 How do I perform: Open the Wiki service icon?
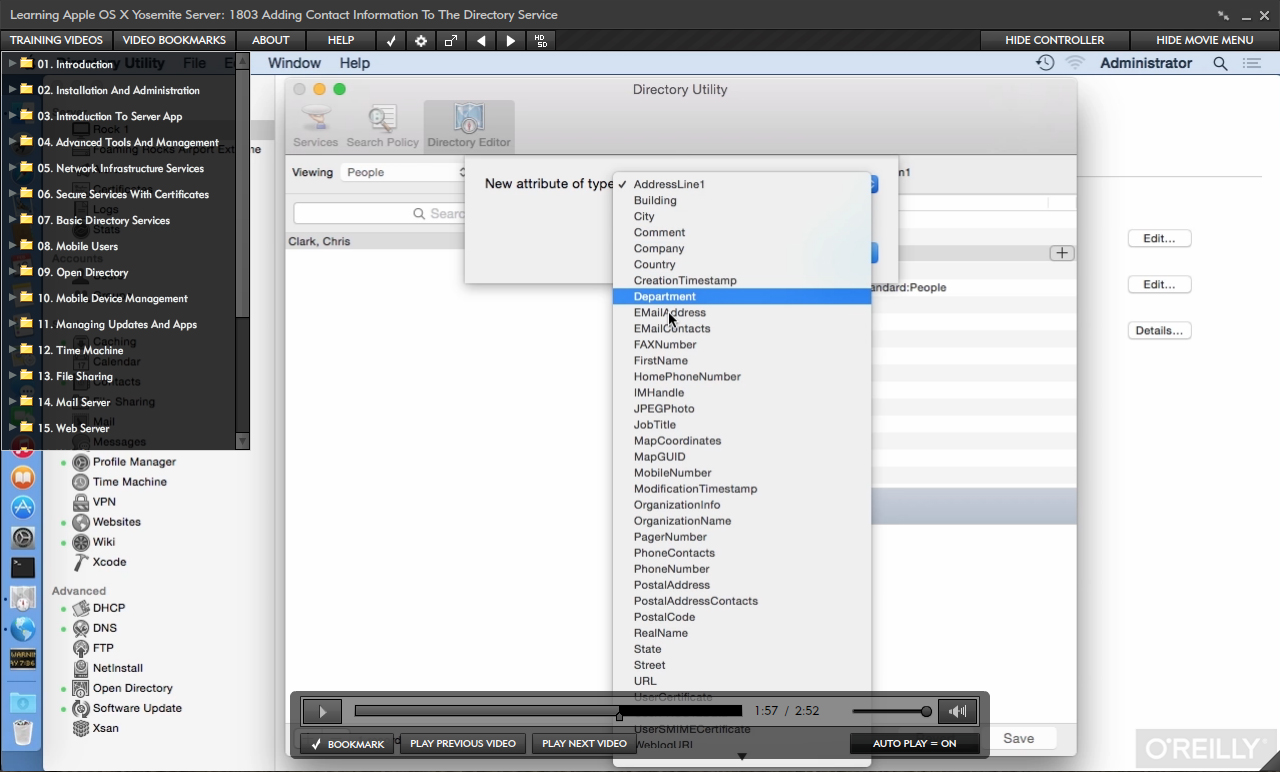pyautogui.click(x=81, y=542)
